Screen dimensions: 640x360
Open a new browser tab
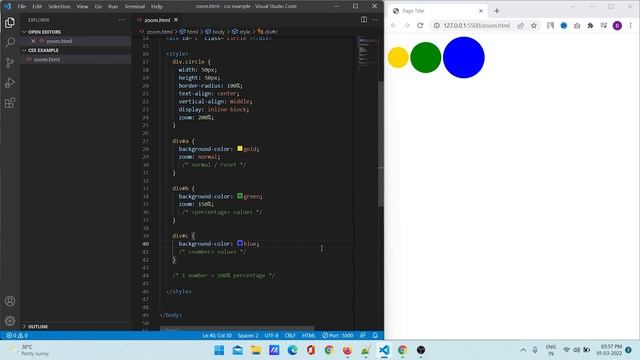497,11
